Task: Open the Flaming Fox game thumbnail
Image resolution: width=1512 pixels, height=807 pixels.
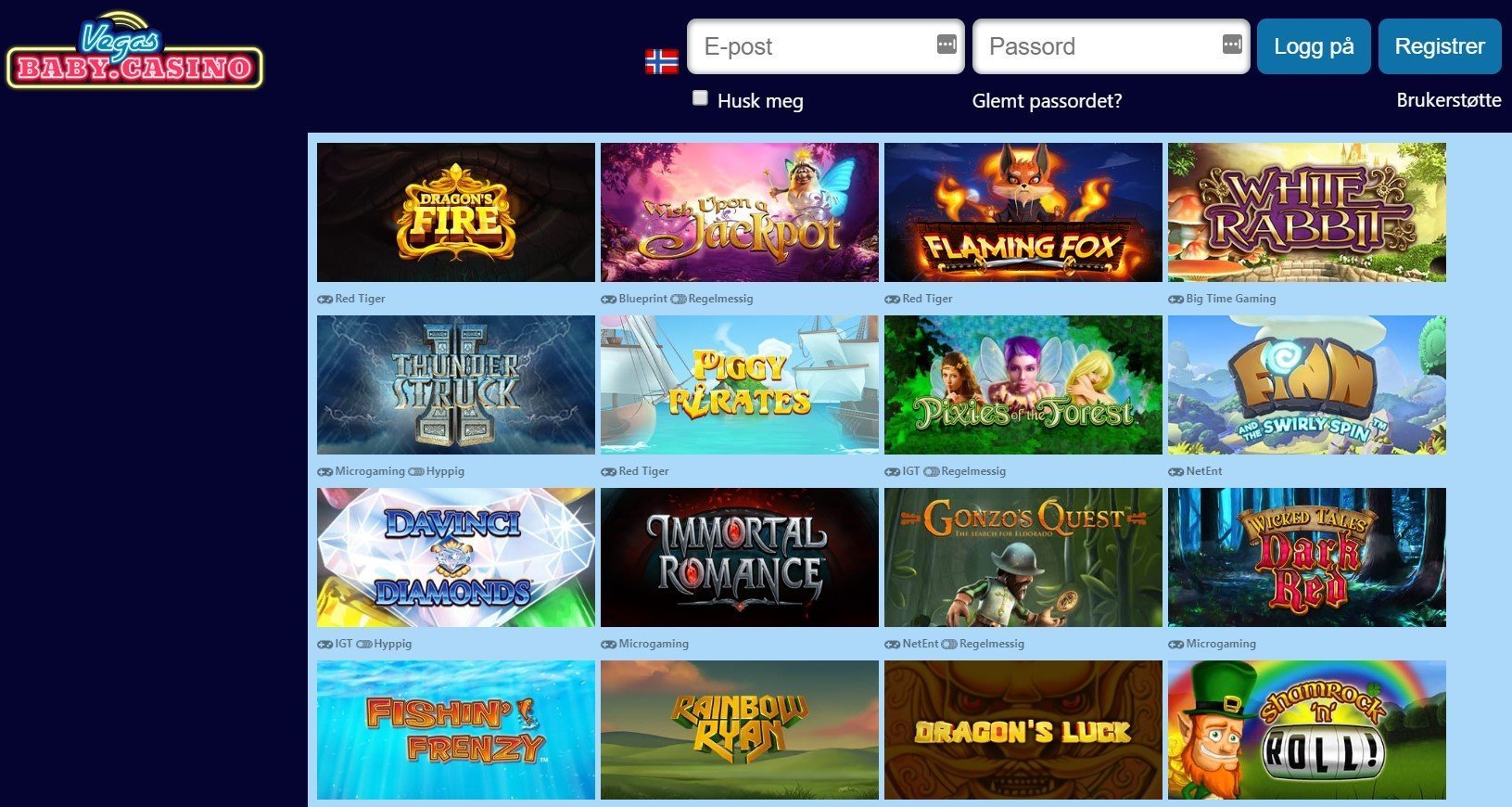Action: pos(1023,212)
